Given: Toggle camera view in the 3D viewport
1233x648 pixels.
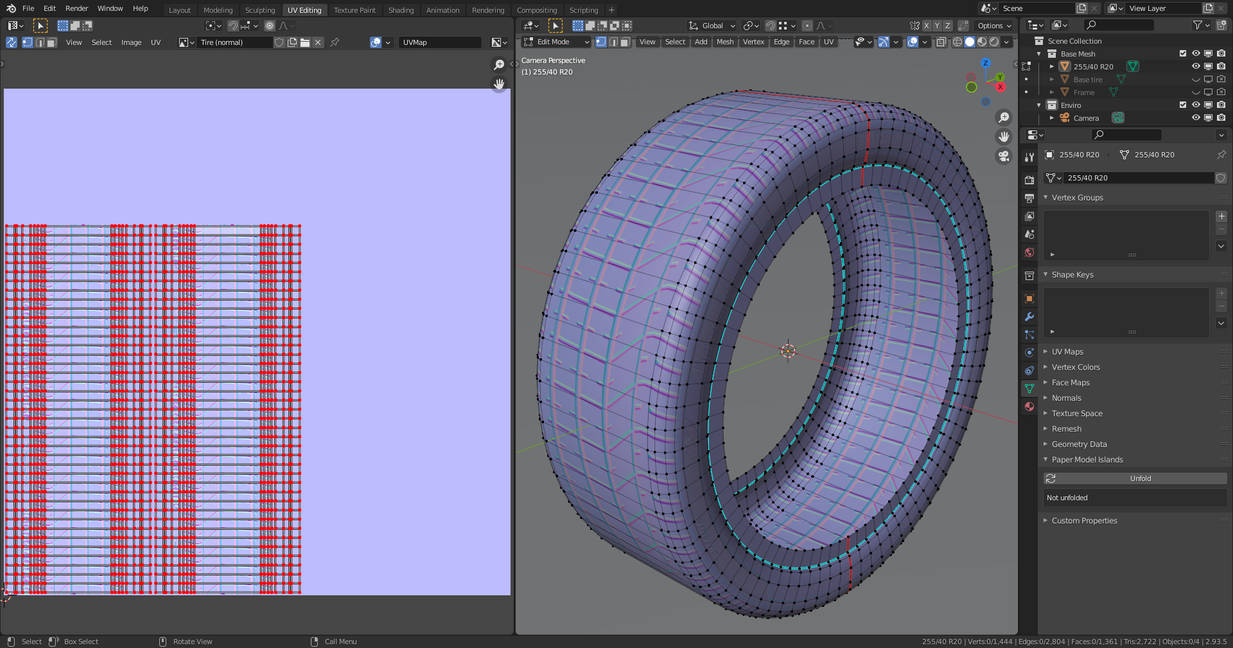Looking at the screenshot, I should pos(1004,156).
